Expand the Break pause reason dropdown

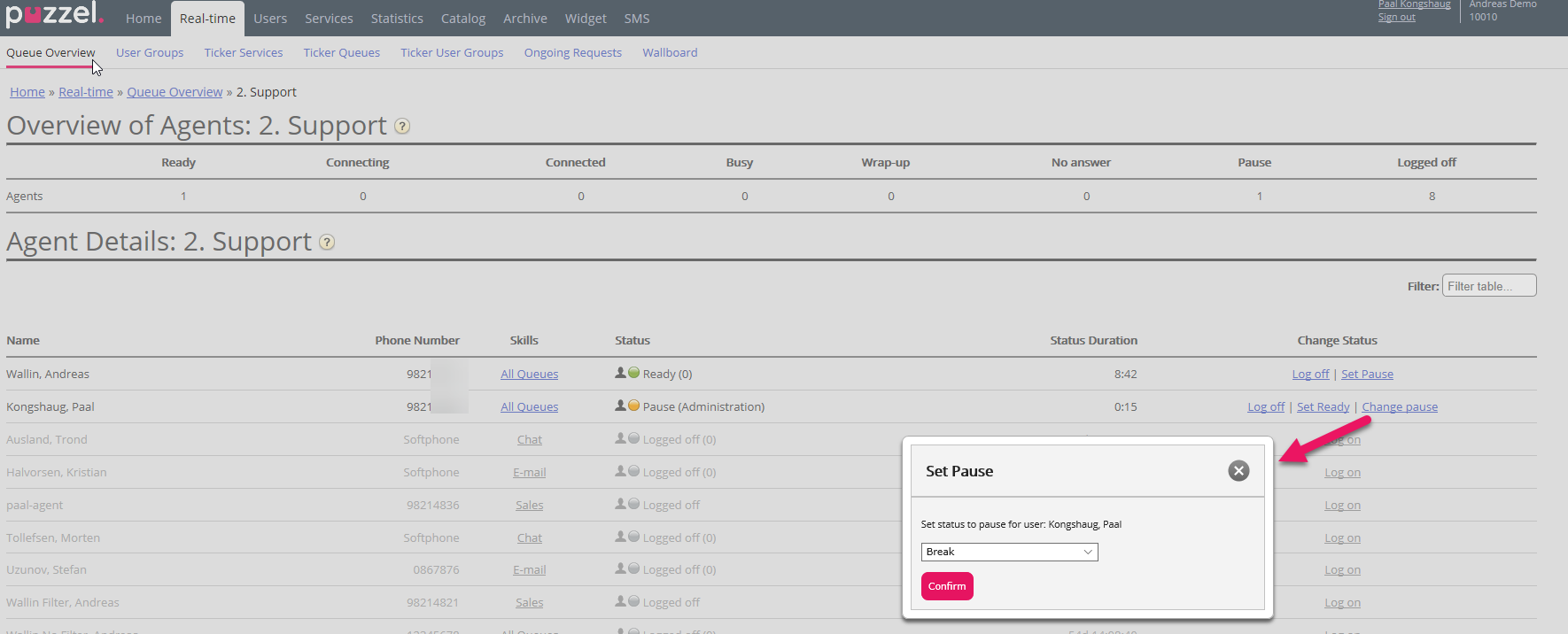1009,552
